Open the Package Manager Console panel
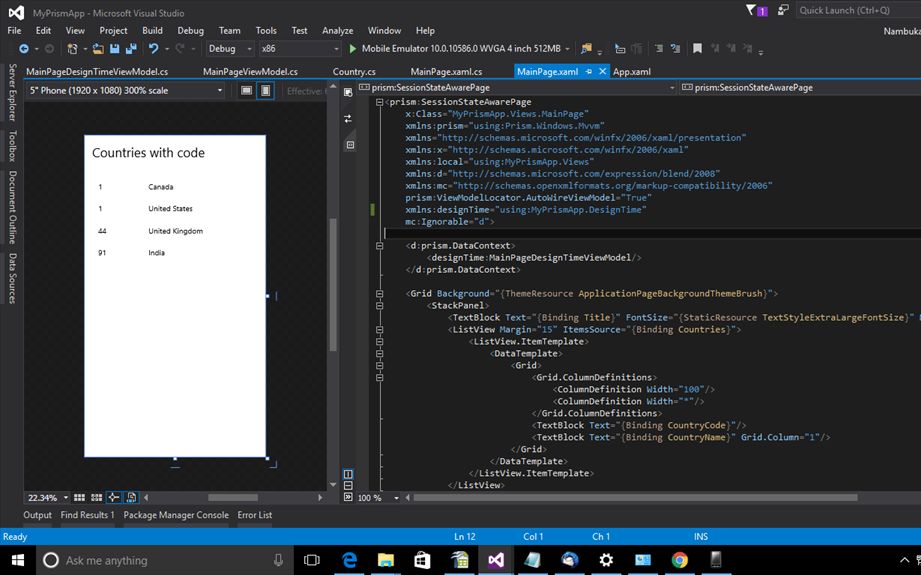921x575 pixels. [x=176, y=515]
